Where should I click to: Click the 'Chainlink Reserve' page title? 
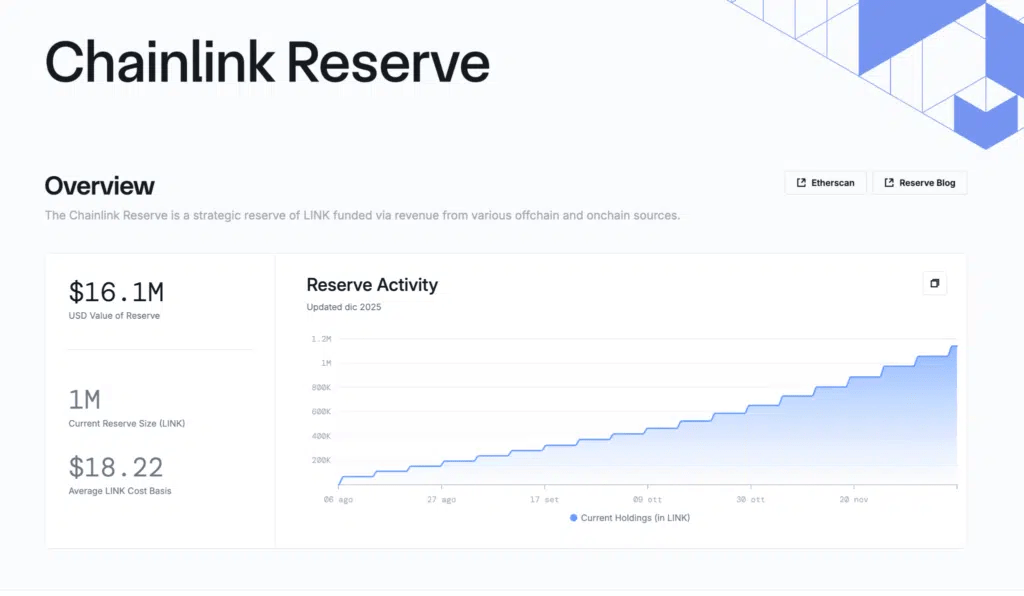tap(267, 63)
